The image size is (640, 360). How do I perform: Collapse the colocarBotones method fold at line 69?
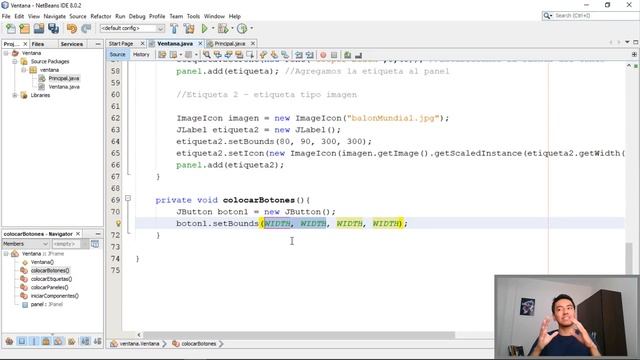[x=128, y=198]
